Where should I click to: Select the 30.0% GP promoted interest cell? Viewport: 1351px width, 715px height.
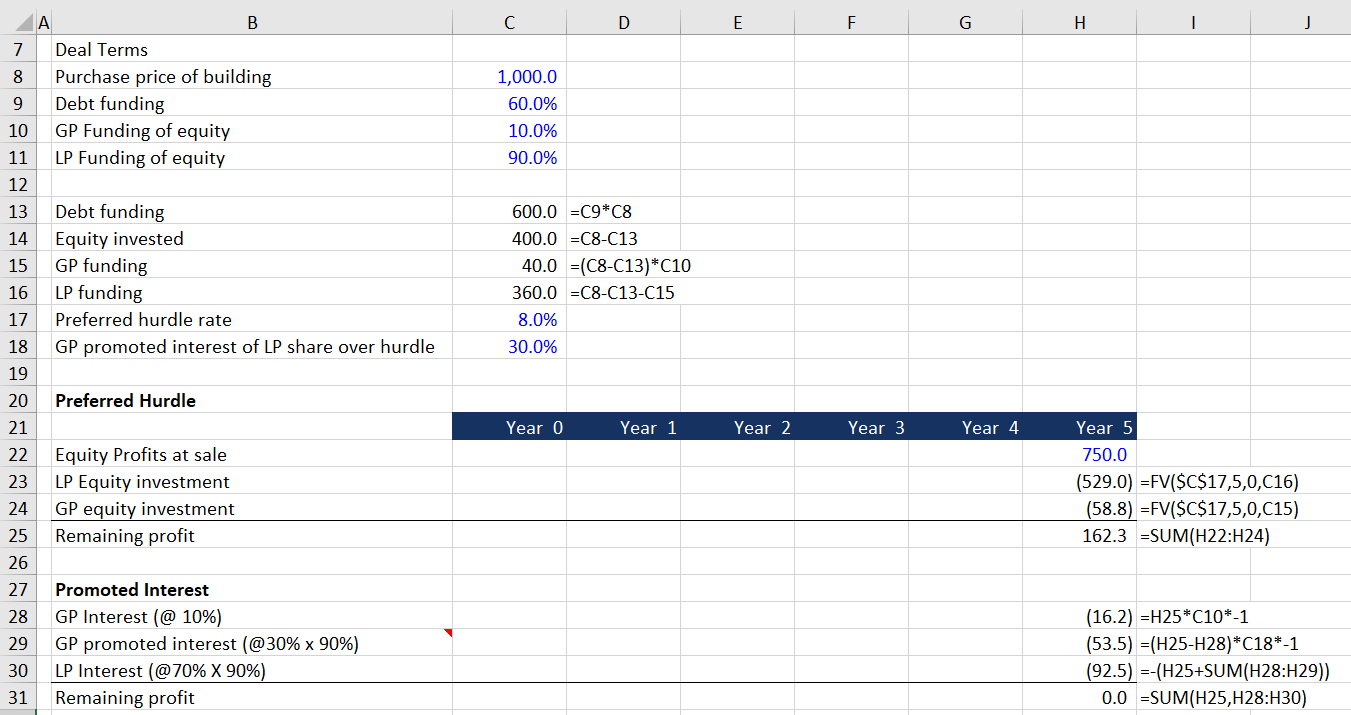point(532,347)
